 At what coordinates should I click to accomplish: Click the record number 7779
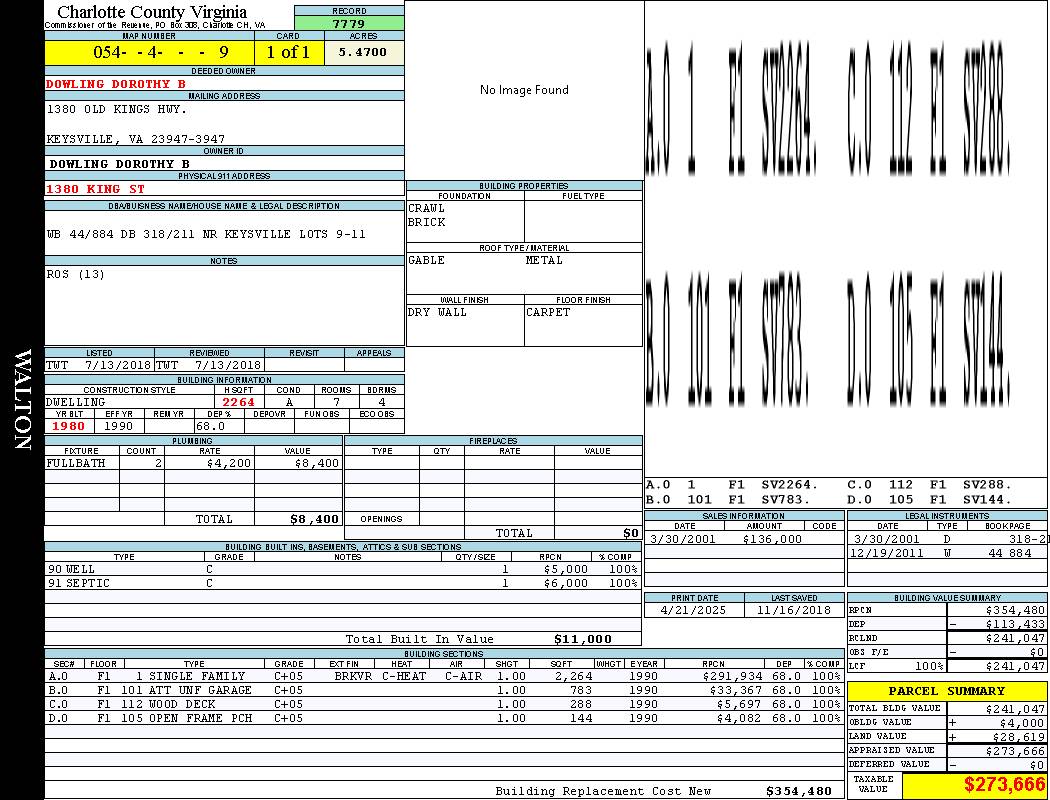[x=349, y=23]
